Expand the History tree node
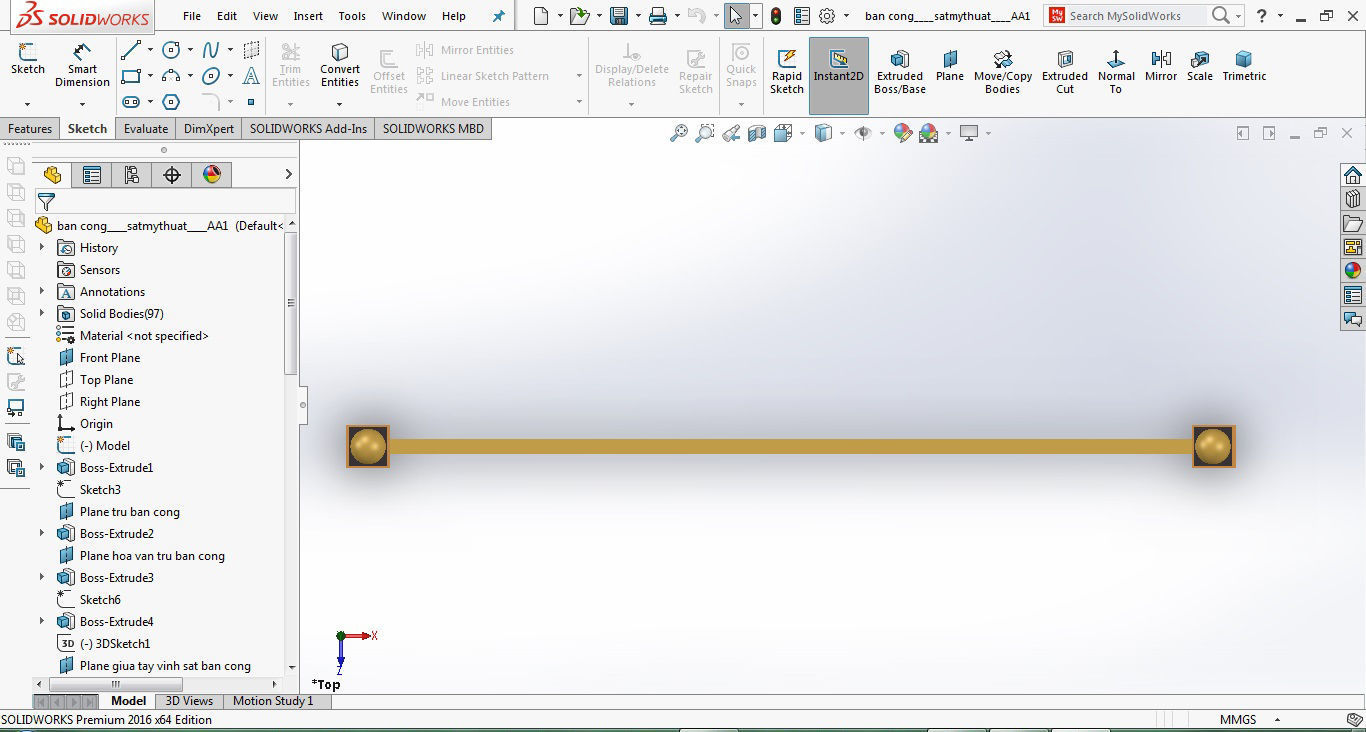The image size is (1366, 732). pos(41,247)
